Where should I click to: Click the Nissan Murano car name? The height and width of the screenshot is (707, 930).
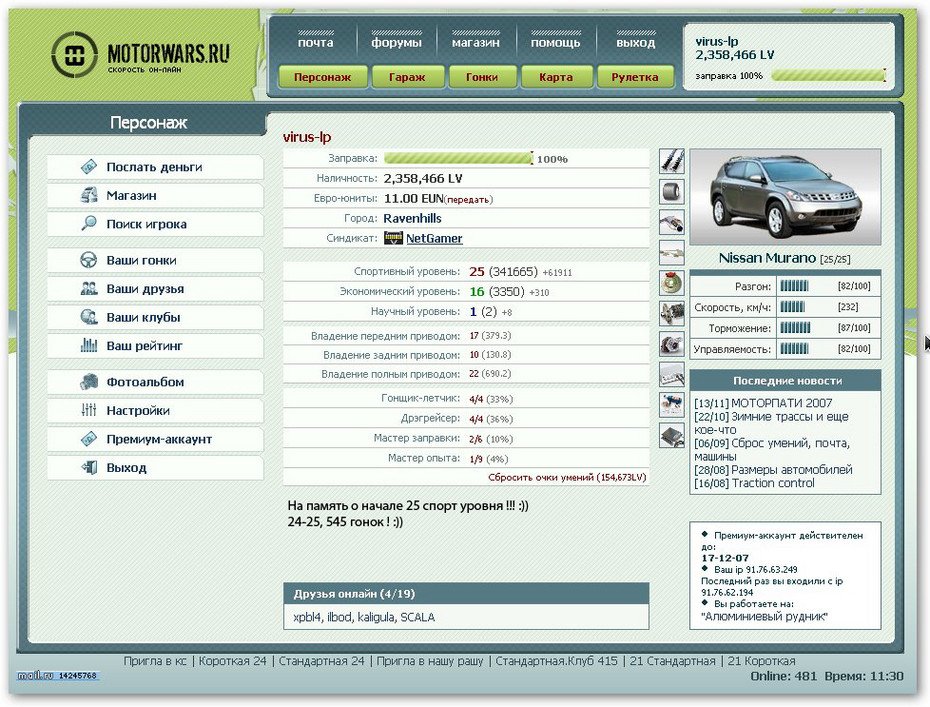pos(767,258)
